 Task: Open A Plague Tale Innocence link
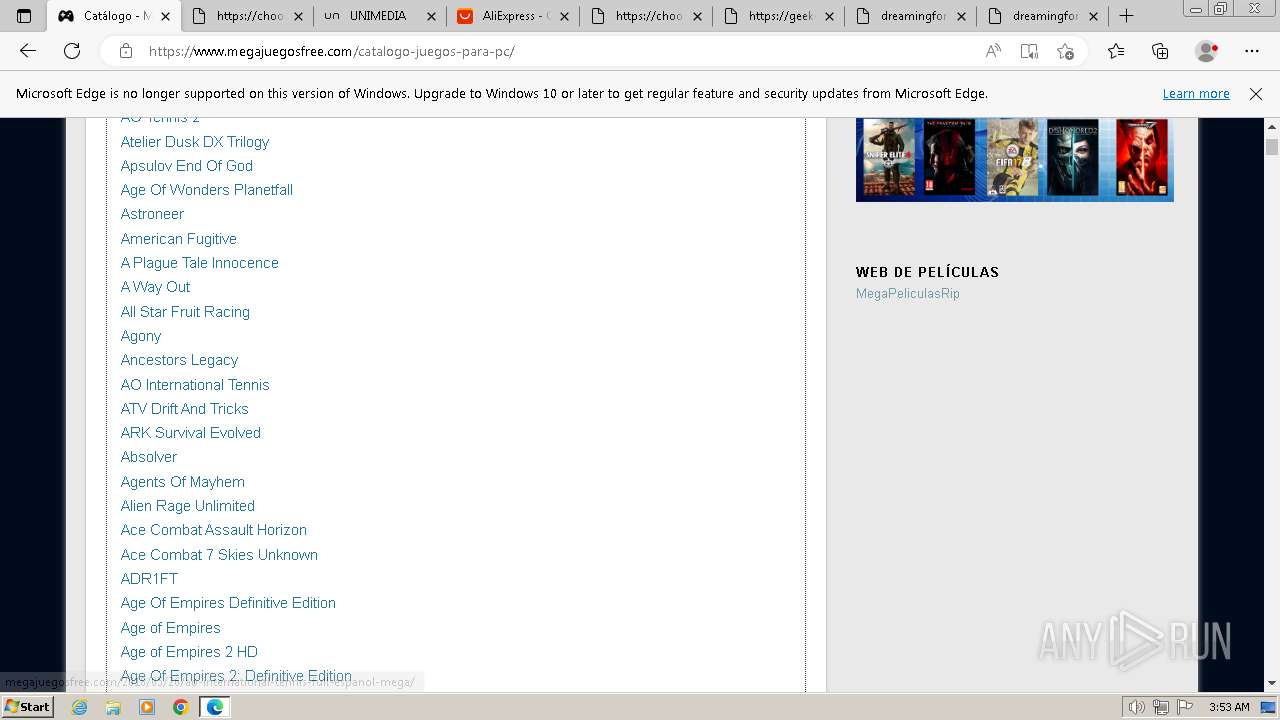200,263
